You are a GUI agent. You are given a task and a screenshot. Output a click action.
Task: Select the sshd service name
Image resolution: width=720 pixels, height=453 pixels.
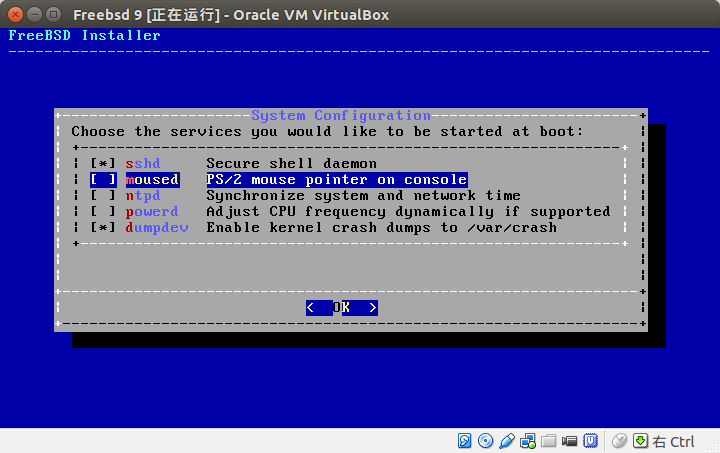(143, 163)
